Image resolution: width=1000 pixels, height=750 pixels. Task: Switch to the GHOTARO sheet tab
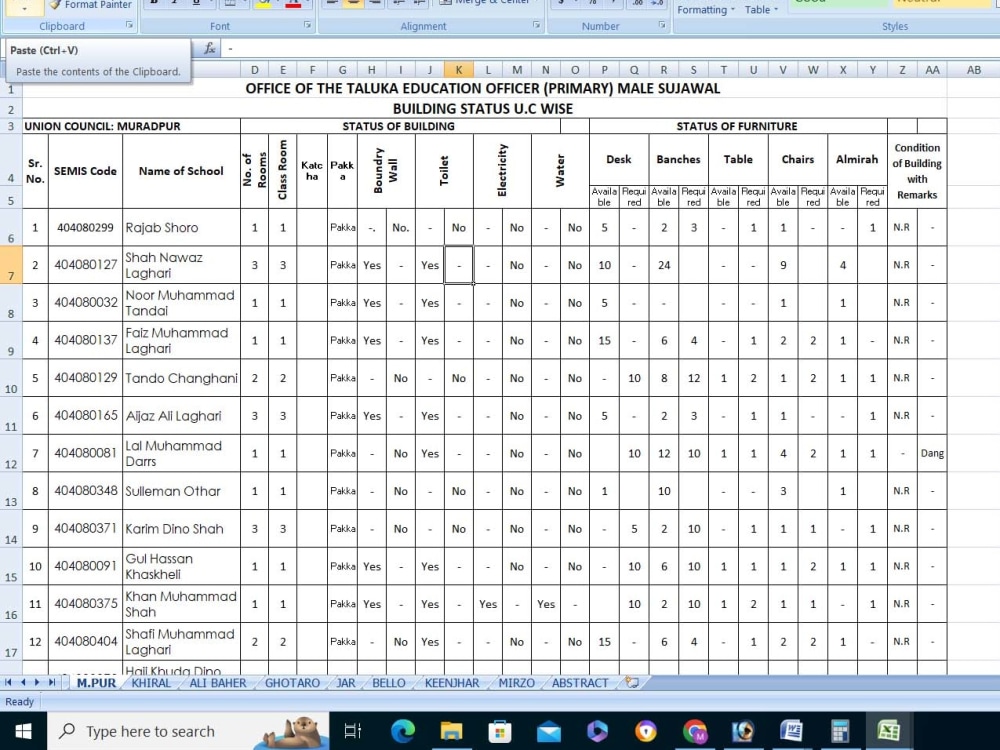(x=292, y=682)
